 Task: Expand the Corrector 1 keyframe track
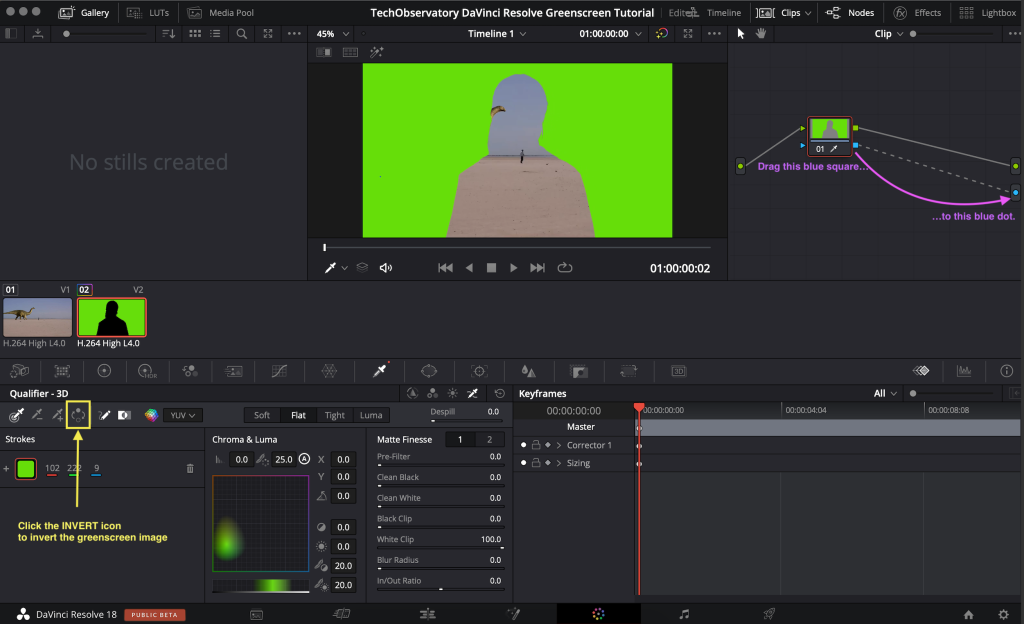click(560, 445)
